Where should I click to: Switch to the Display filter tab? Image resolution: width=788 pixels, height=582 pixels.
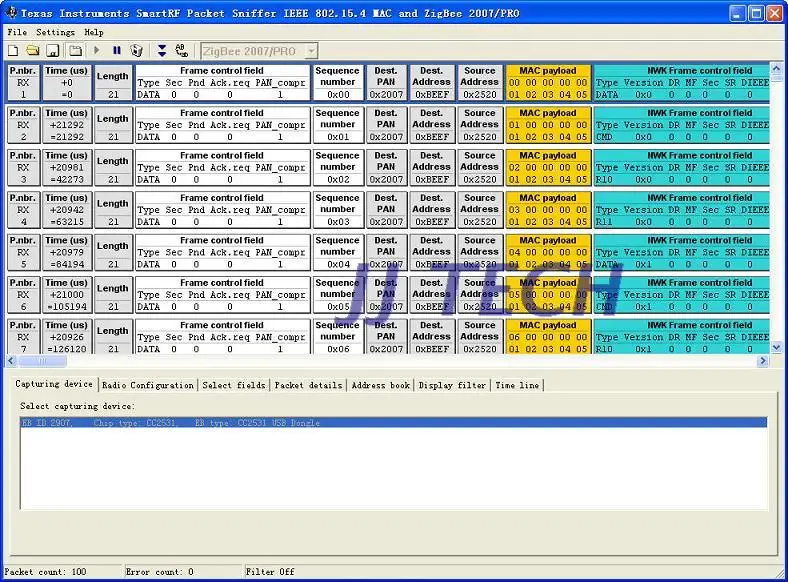pyautogui.click(x=452, y=385)
